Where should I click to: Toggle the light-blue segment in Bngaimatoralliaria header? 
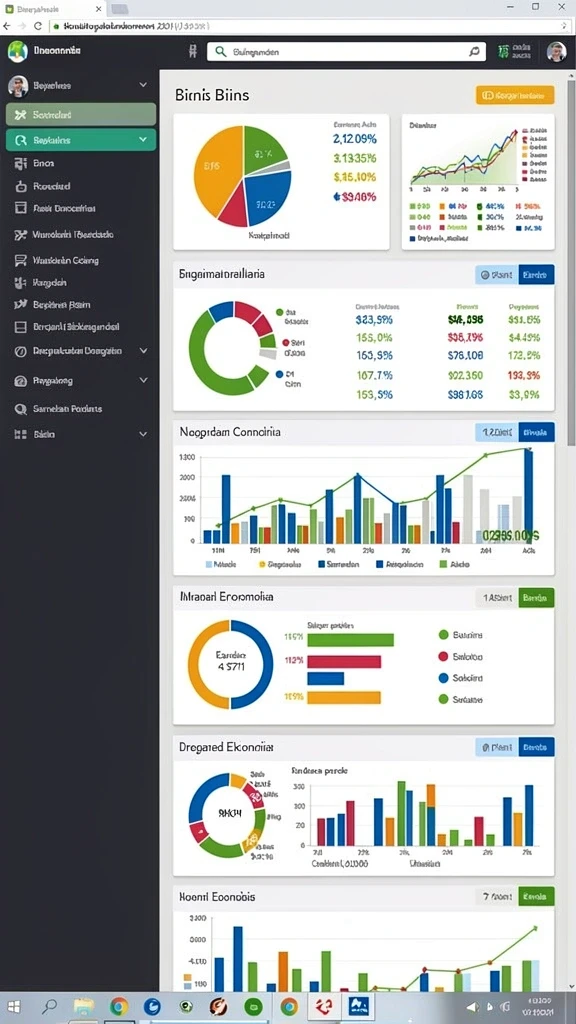tap(496, 275)
